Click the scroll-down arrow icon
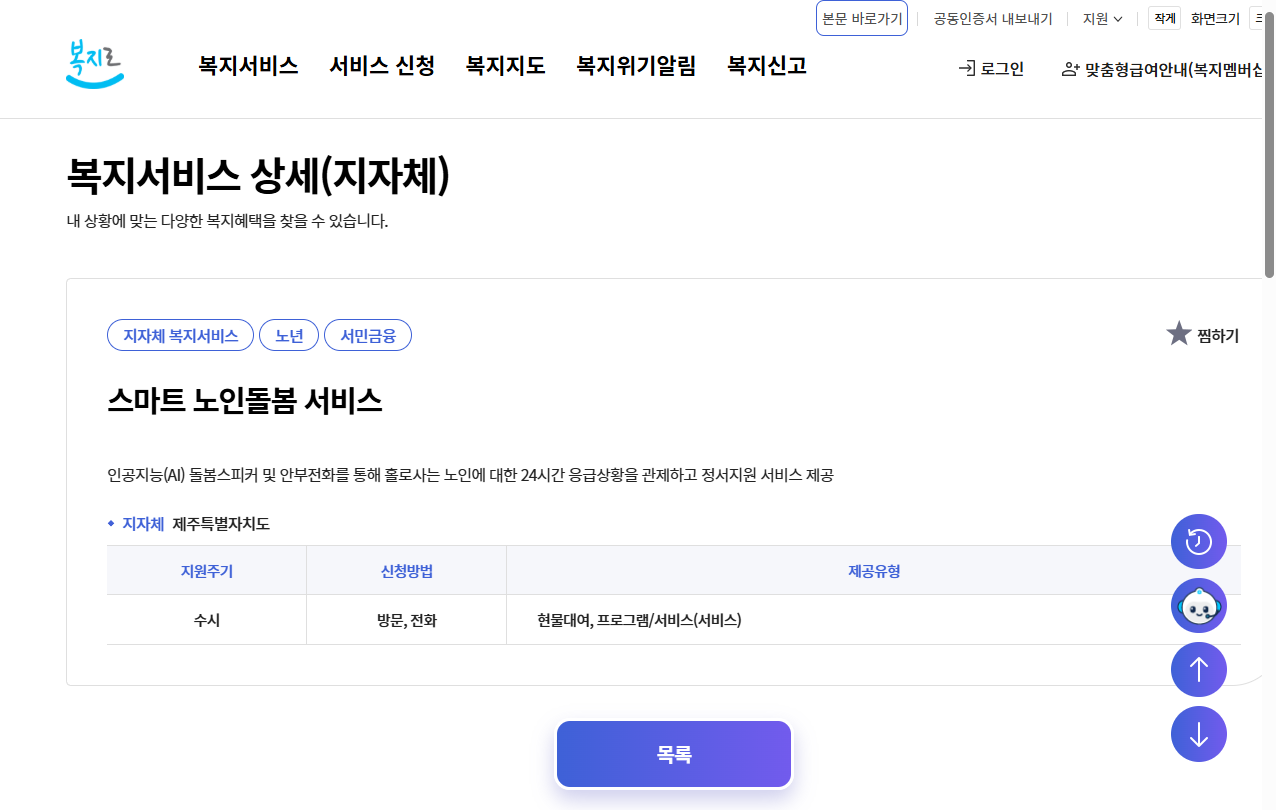The width and height of the screenshot is (1276, 810). [x=1198, y=733]
